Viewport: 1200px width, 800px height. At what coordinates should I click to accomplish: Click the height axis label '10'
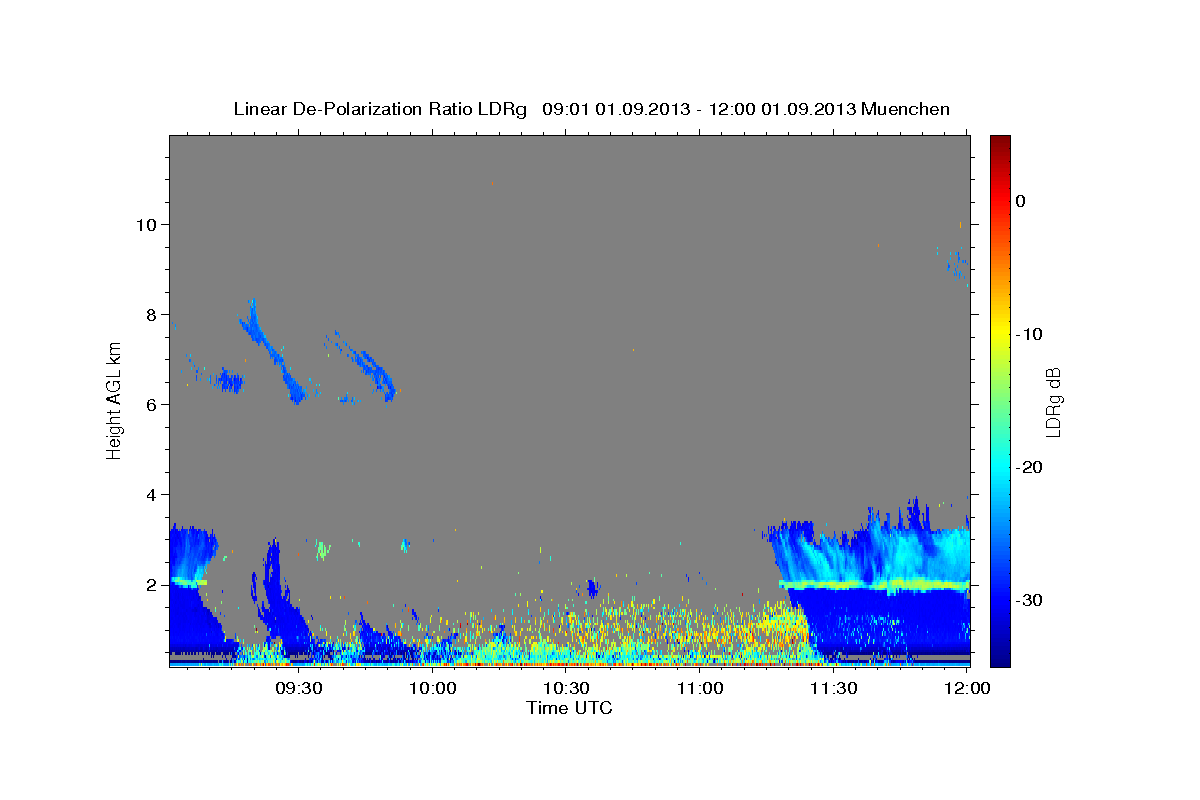coord(149,224)
